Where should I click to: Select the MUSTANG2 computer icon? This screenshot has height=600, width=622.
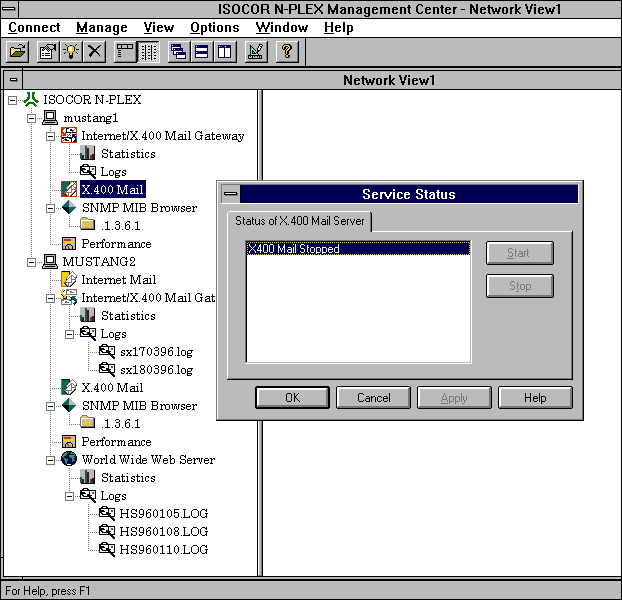click(x=50, y=262)
